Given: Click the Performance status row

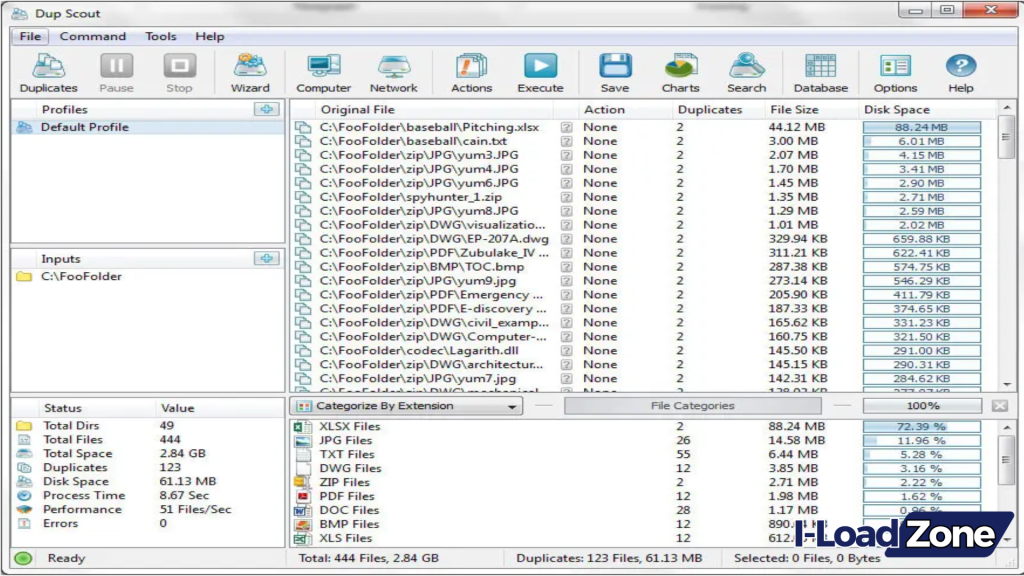Looking at the screenshot, I should (x=148, y=509).
